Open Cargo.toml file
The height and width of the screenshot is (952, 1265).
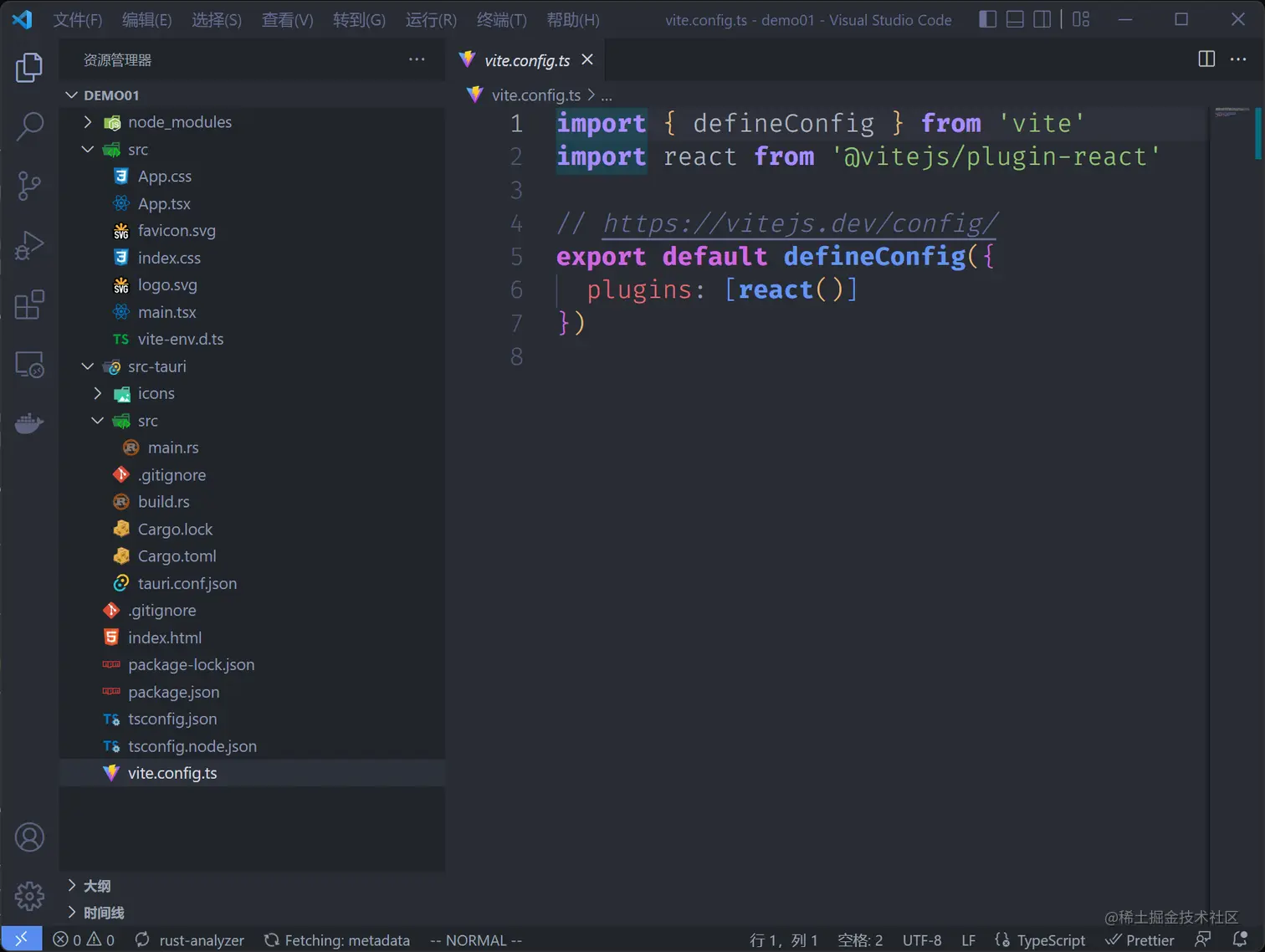(251, 556)
